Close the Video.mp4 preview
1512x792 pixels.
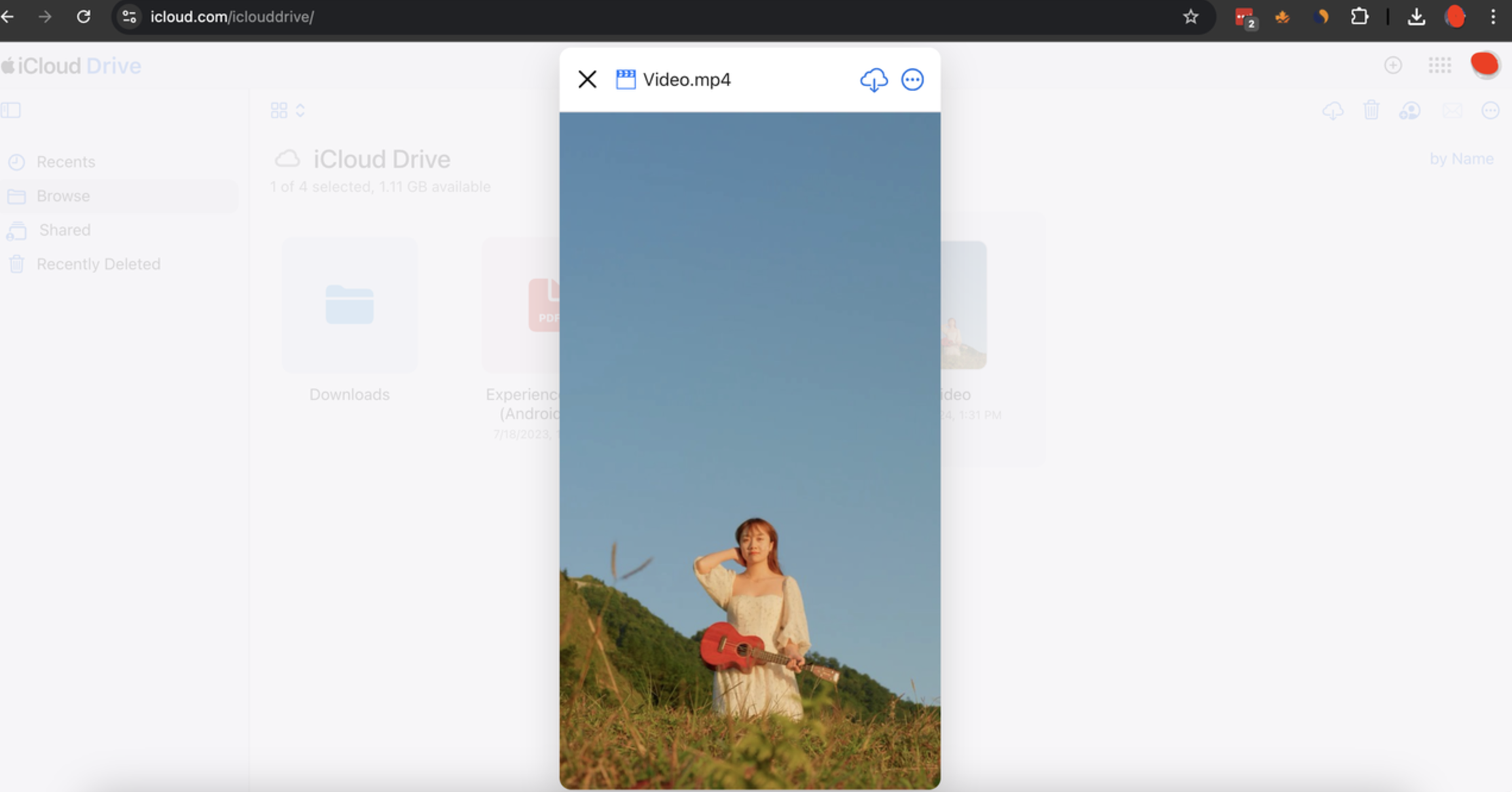[x=587, y=79]
